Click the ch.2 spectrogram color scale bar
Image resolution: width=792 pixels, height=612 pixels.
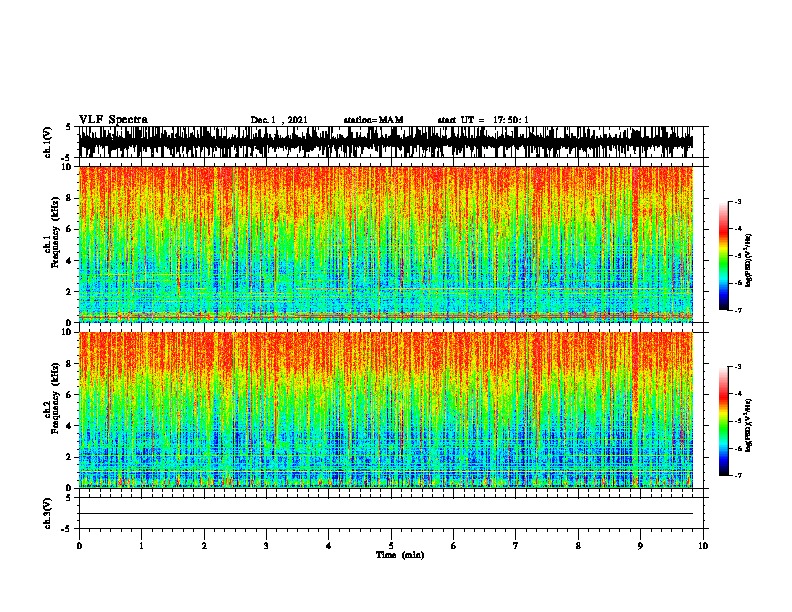point(724,421)
